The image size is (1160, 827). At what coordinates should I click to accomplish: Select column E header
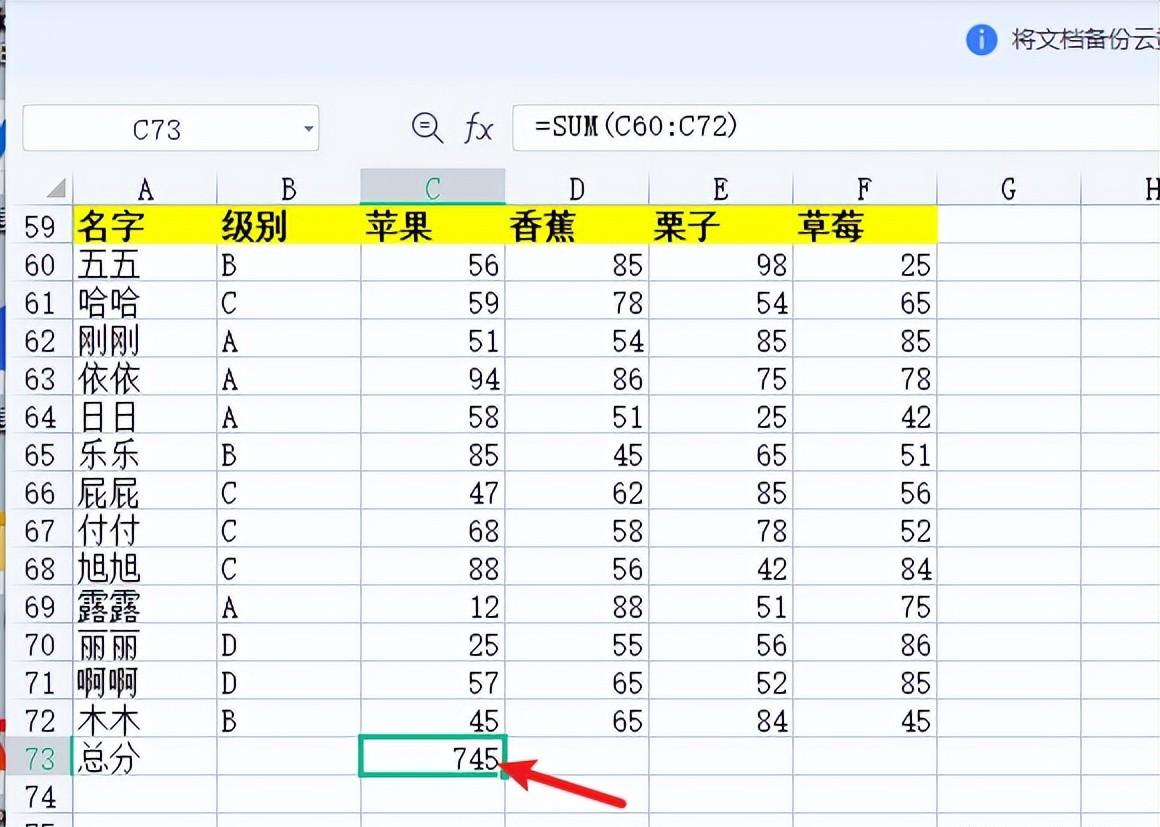coord(721,189)
